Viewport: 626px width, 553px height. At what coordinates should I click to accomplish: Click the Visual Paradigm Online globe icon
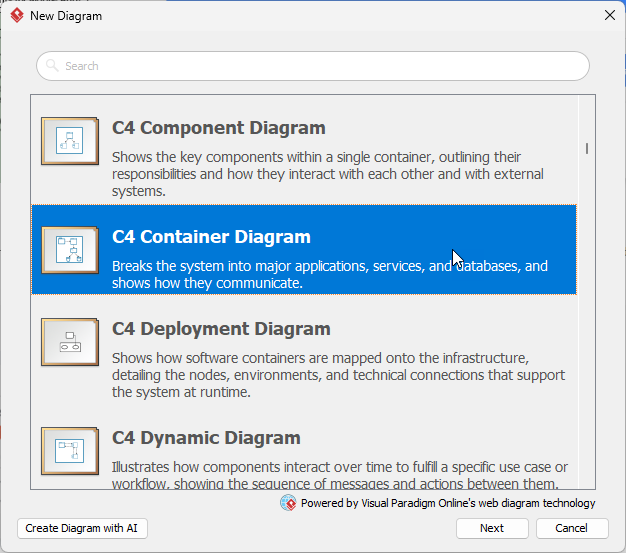[288, 503]
